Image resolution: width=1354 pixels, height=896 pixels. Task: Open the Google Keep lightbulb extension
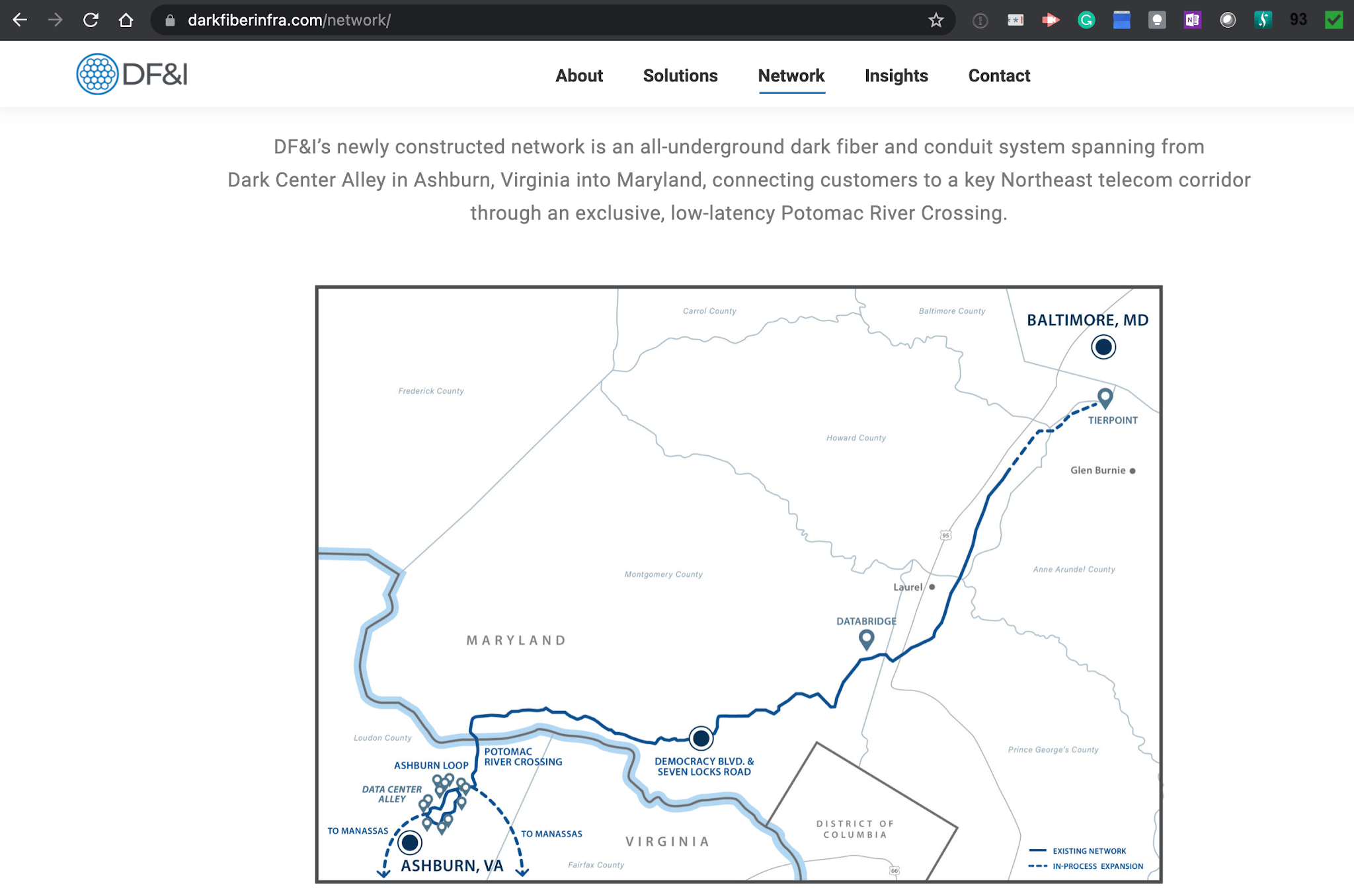click(x=1157, y=20)
